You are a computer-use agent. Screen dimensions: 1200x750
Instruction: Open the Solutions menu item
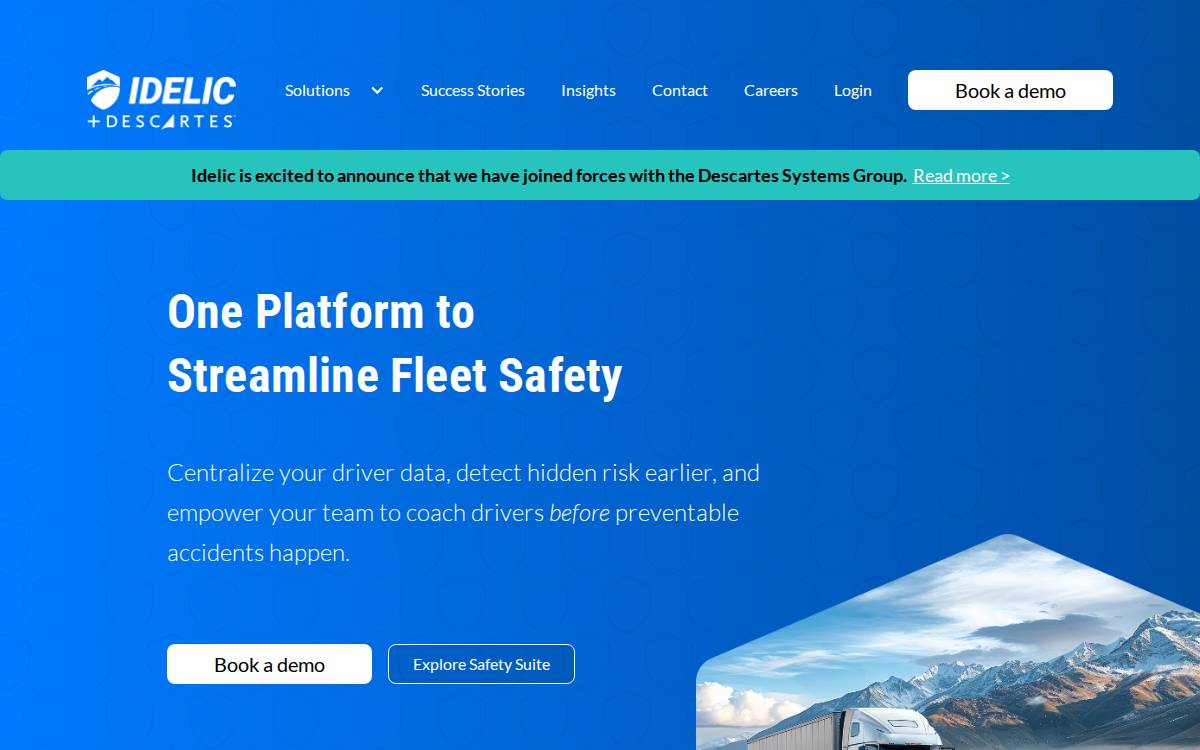pos(317,90)
